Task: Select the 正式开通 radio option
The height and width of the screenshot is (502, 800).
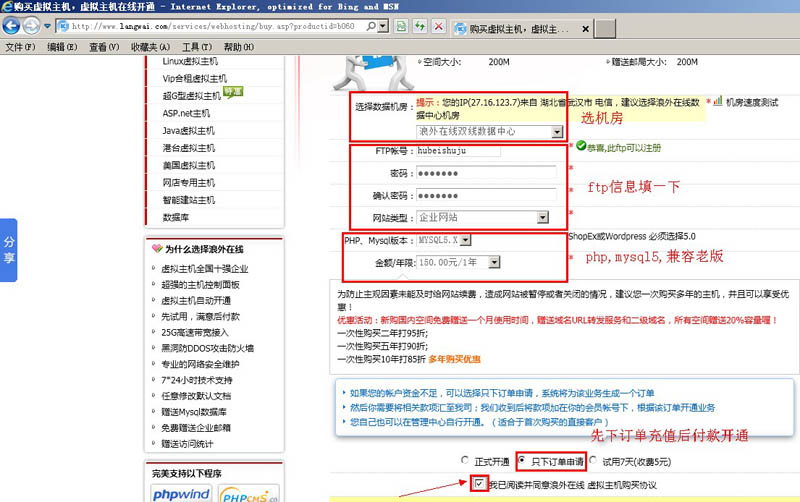Action: tap(463, 461)
